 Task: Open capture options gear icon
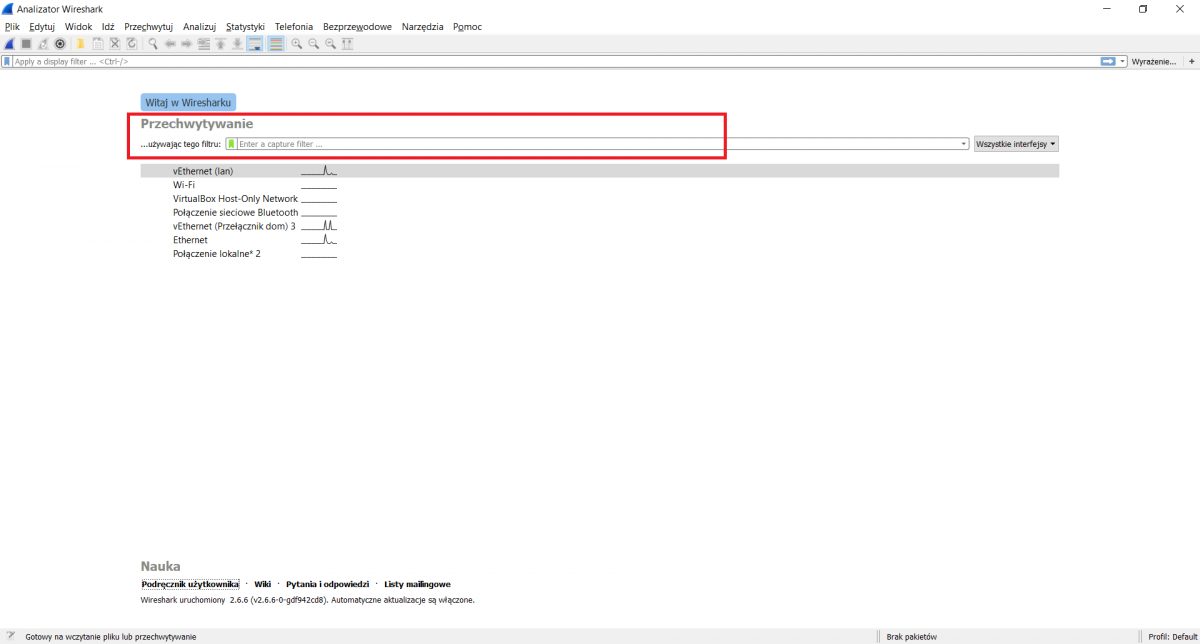(60, 44)
